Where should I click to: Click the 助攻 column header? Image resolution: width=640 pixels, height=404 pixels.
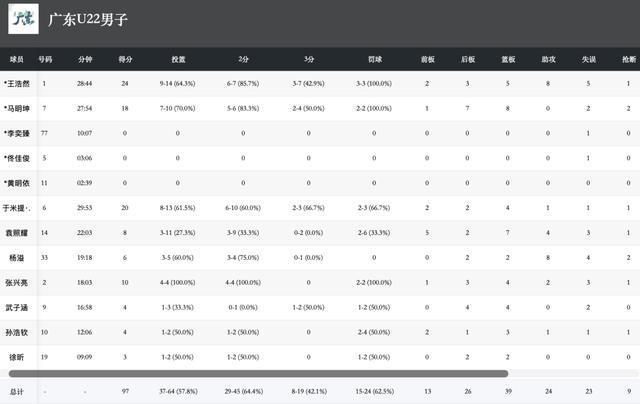[x=548, y=59]
